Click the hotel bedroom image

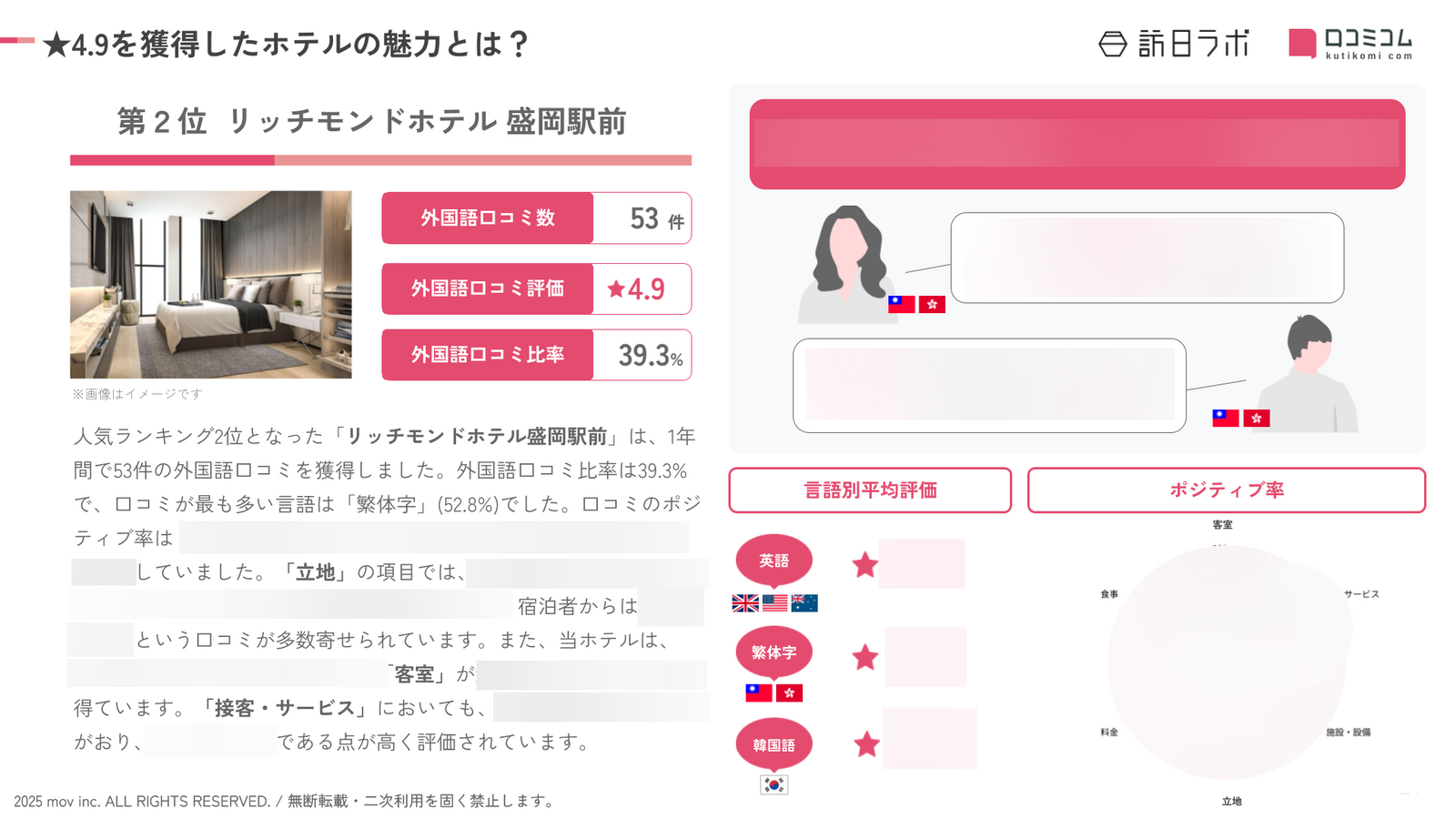click(x=211, y=285)
